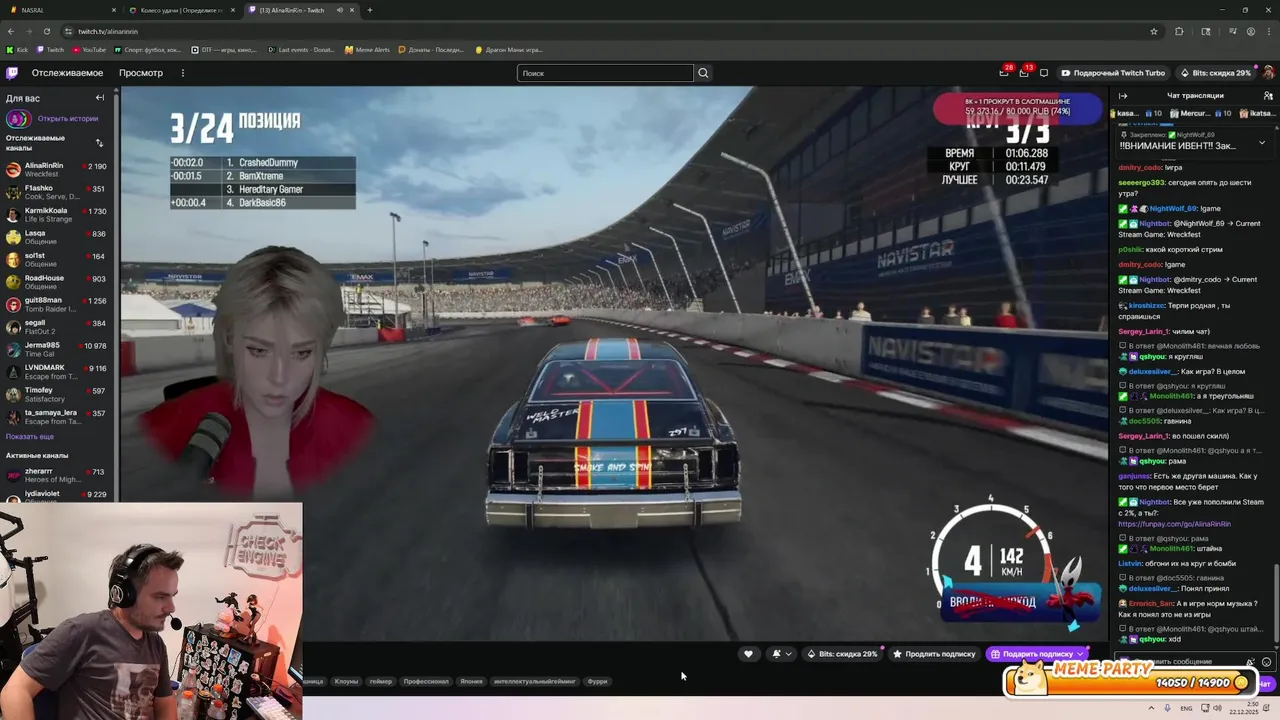1280x720 pixels.
Task: Open RoadHouse channel in sidebar
Action: [56, 282]
